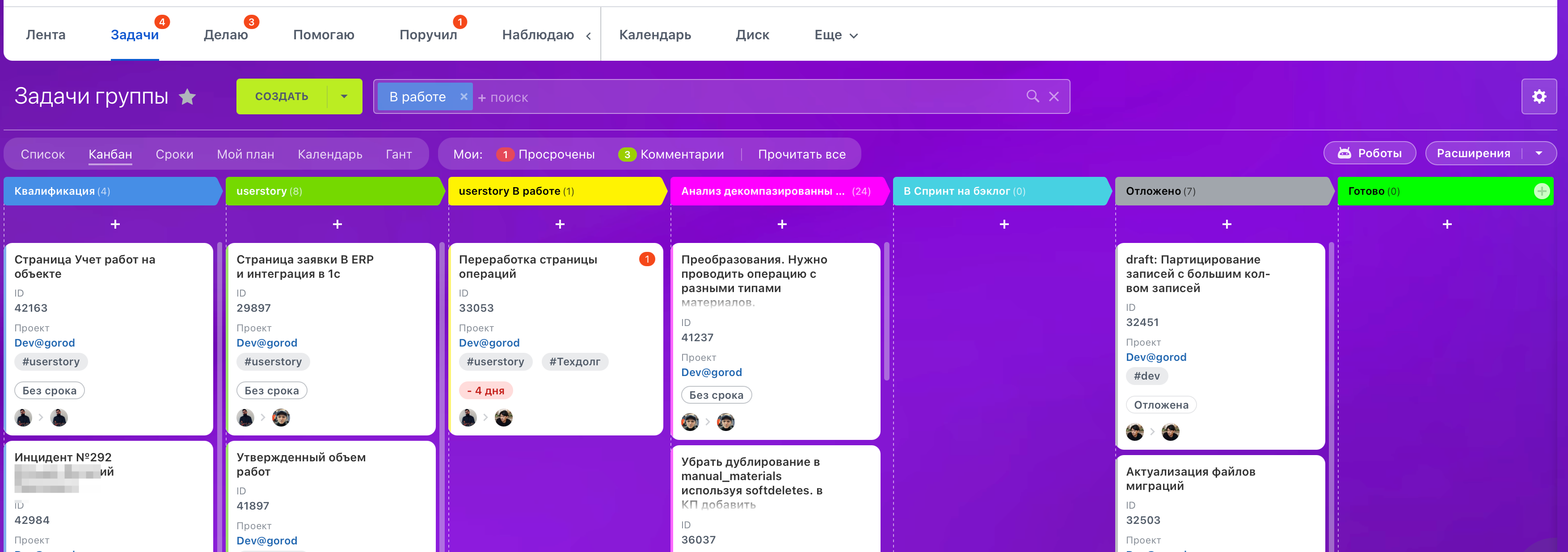
Task: Favorite the group tasks page with star
Action: click(x=187, y=96)
